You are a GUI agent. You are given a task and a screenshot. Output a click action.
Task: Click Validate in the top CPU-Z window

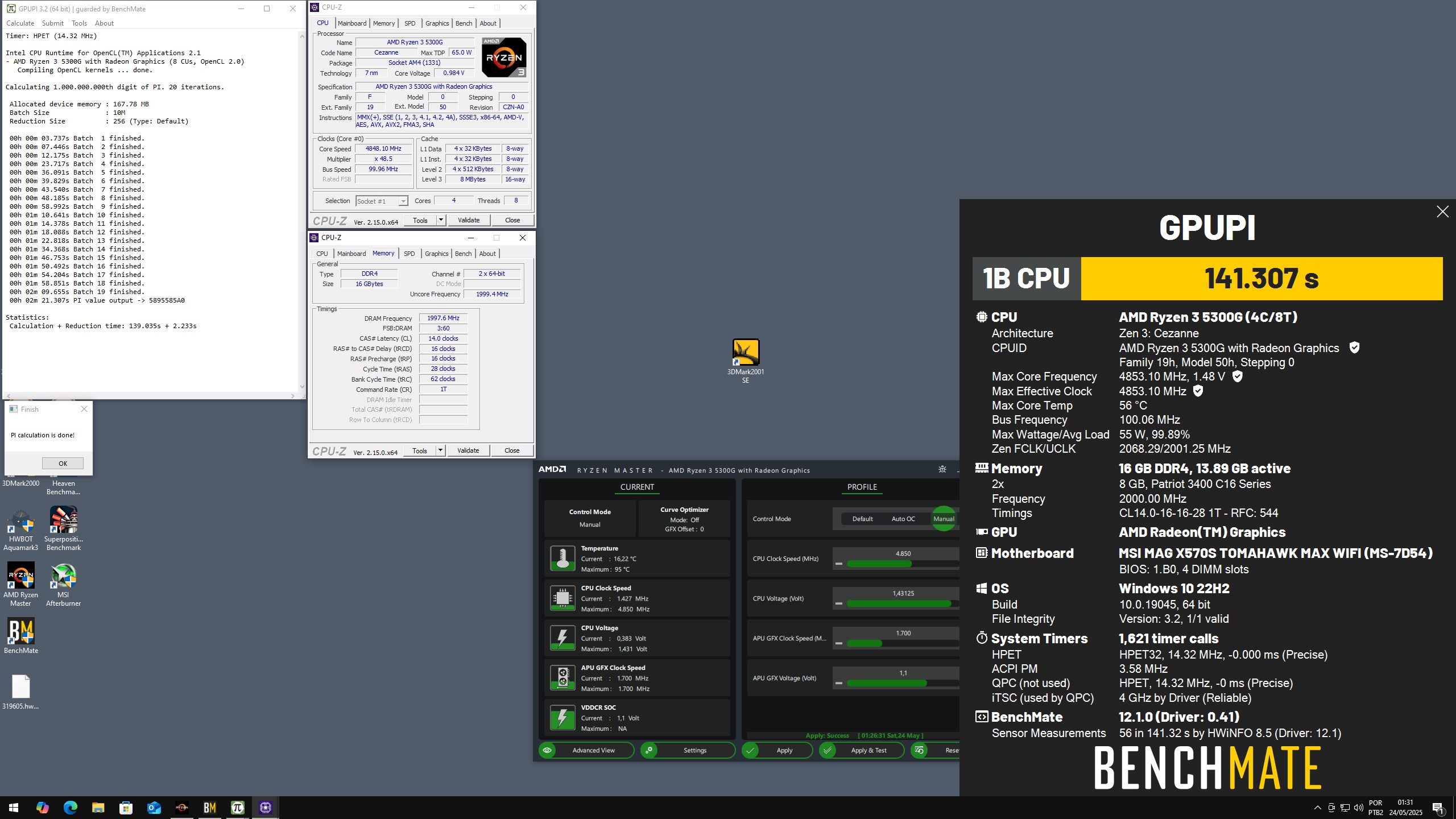tap(469, 220)
